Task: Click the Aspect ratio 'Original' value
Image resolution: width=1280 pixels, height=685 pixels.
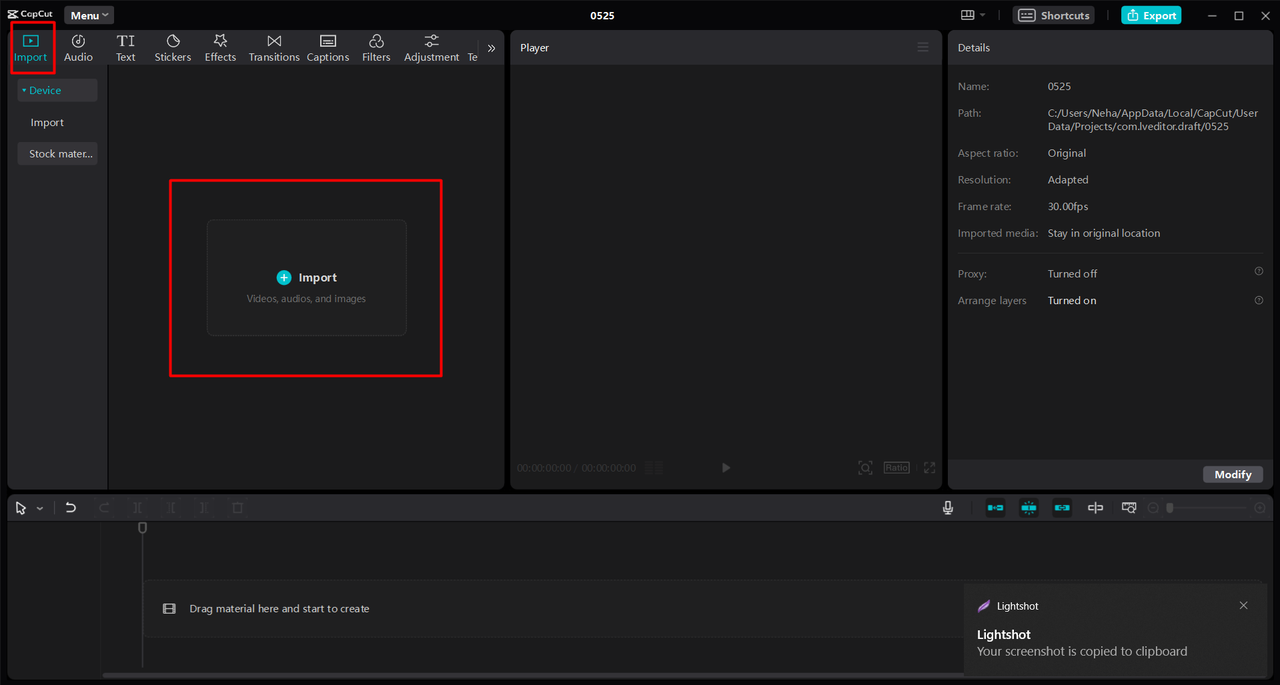Action: pos(1067,153)
